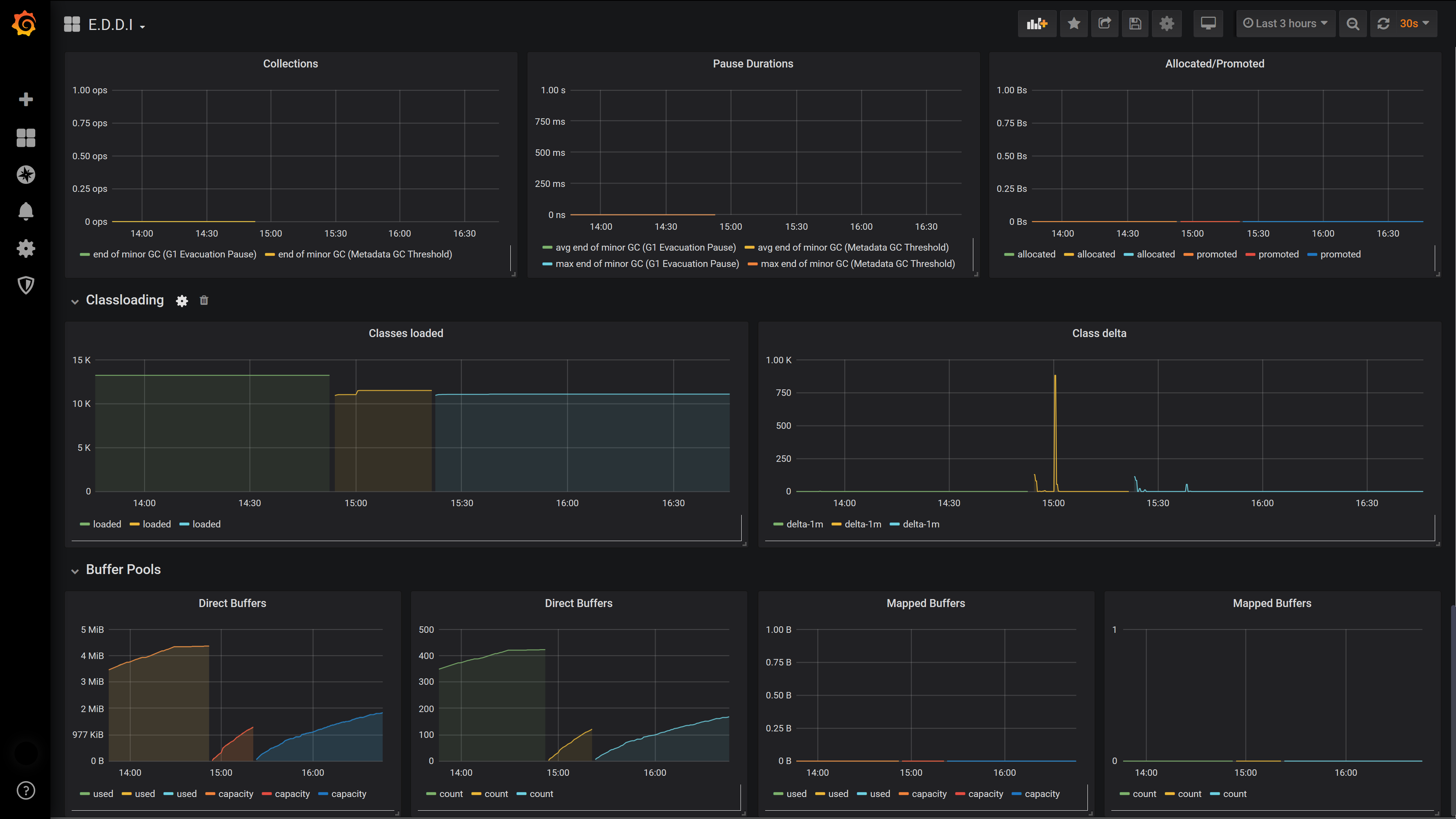
Task: Open Alerting bell in sidebar
Action: 25,212
